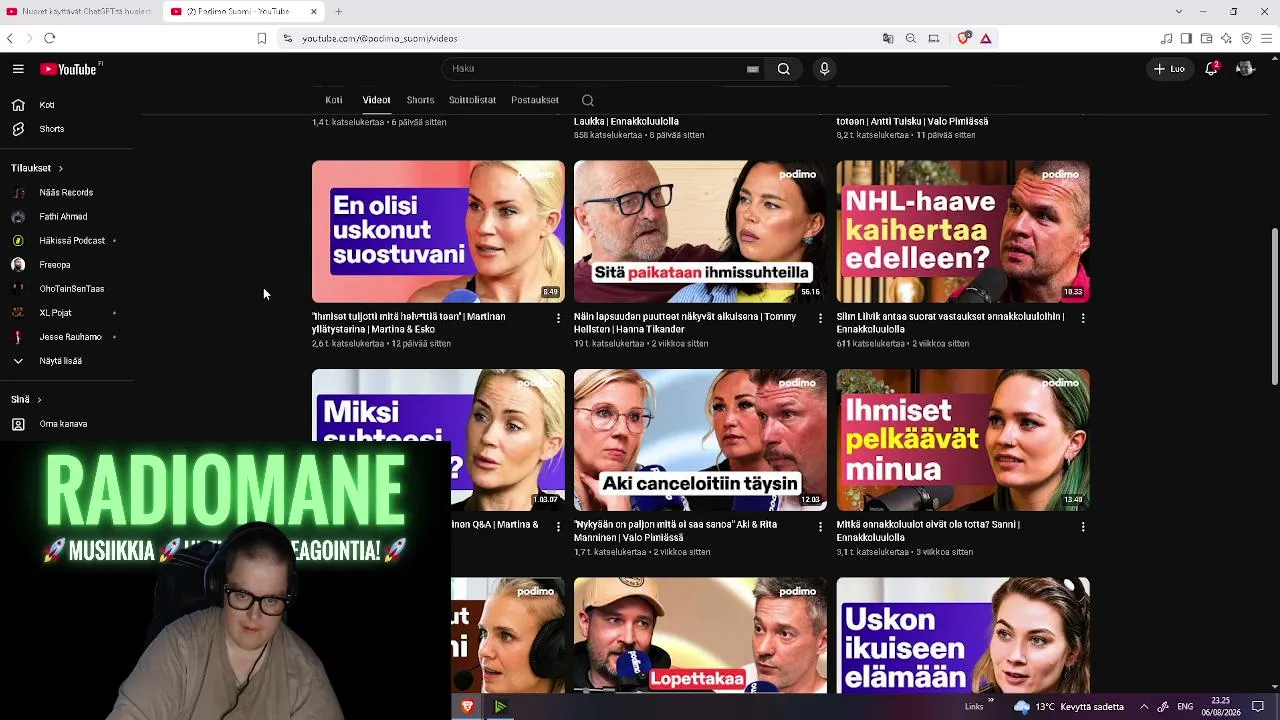Open options for Aki & Rita Manninen video
Screen dimensions: 1280x720
821,526
